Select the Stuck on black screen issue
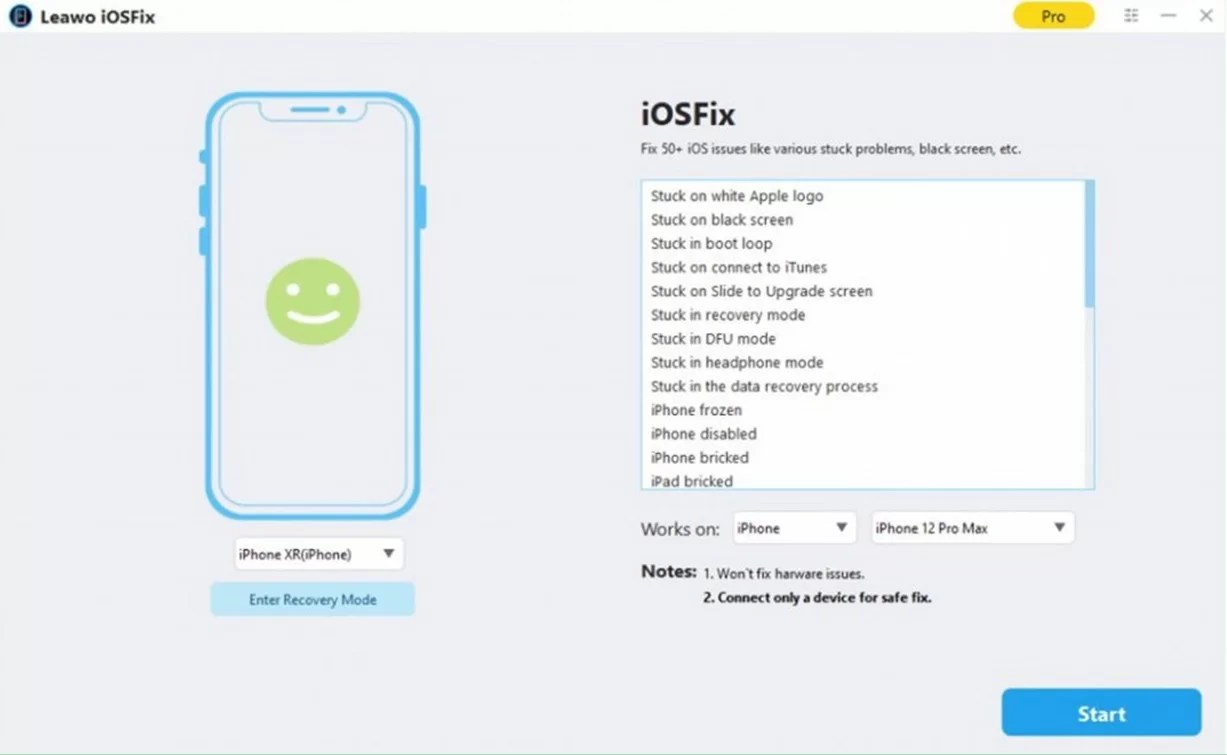This screenshot has width=1227, height=755. (722, 219)
